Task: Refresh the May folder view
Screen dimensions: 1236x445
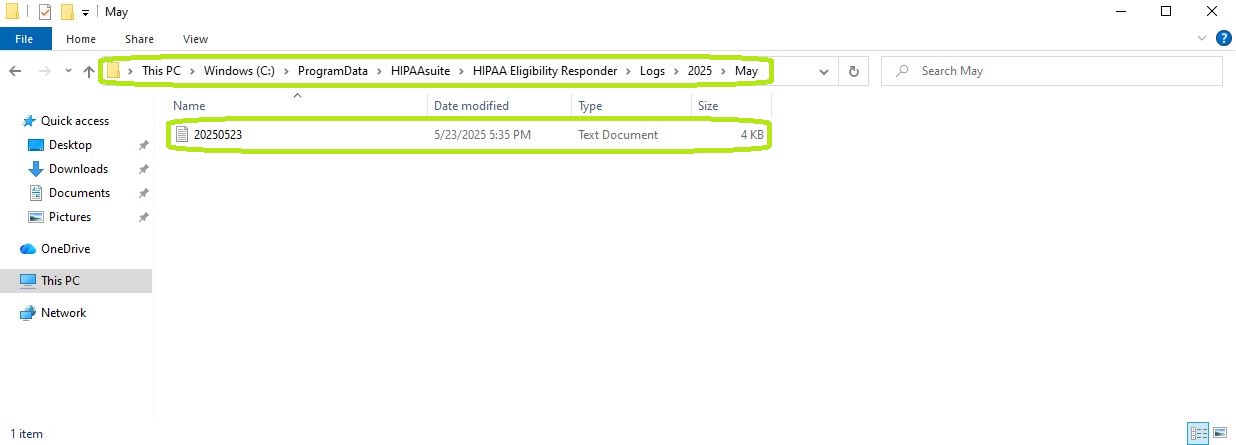Action: tap(853, 71)
